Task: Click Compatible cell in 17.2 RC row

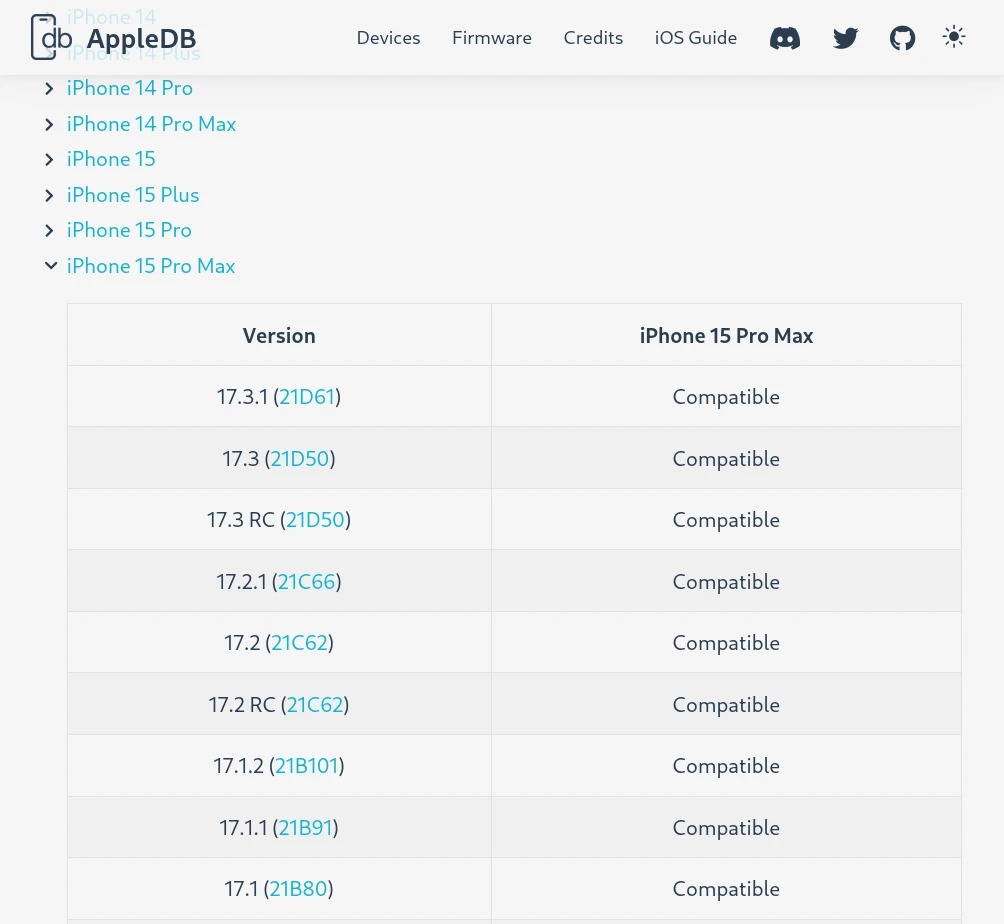Action: tap(726, 705)
